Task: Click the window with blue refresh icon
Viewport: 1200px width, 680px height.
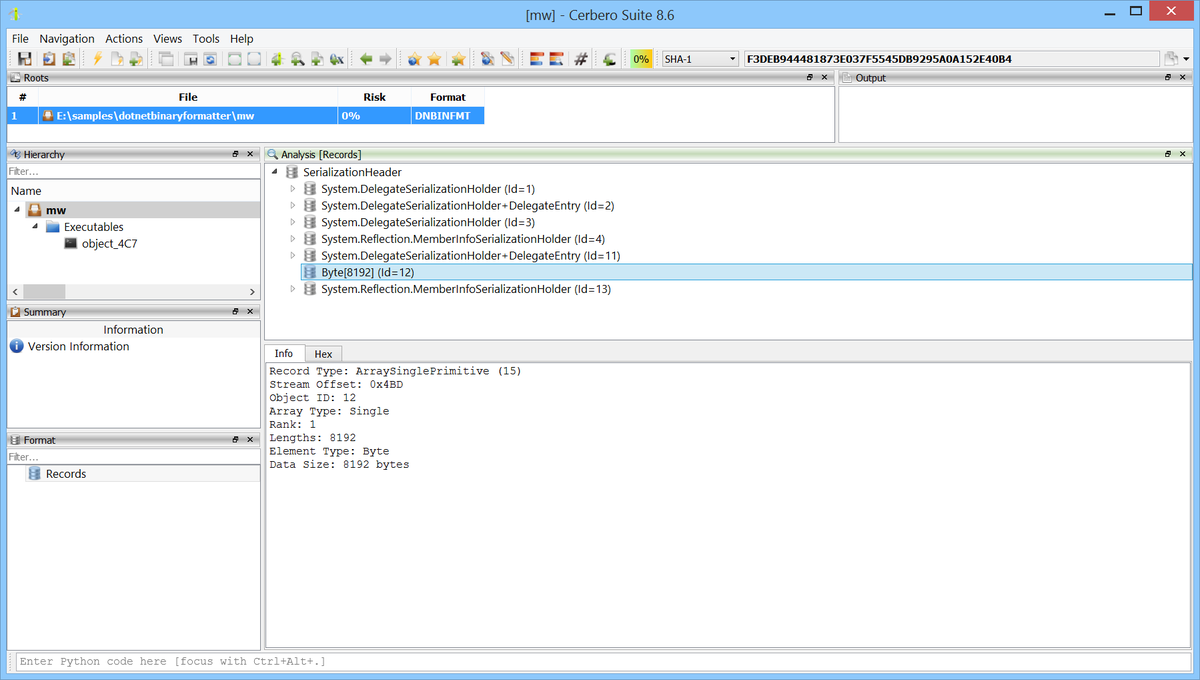Action: coord(210,59)
